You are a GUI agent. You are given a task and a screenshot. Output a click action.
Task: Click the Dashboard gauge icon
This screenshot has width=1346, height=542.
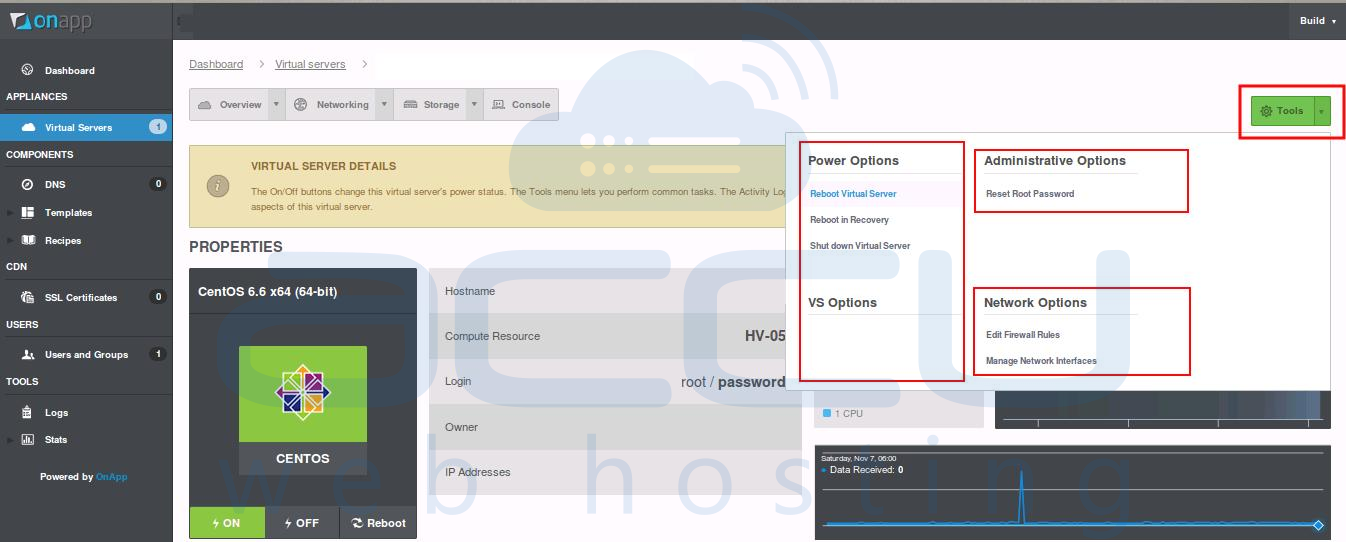[x=28, y=70]
